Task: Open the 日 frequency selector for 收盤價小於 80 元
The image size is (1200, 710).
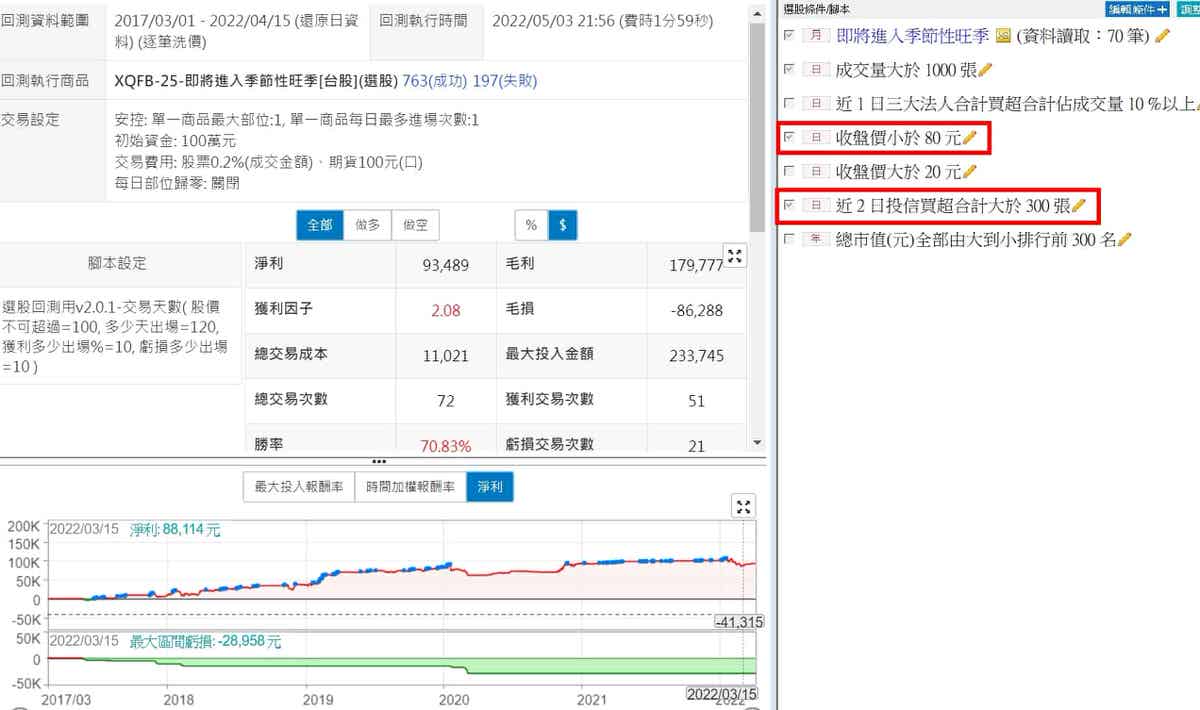Action: point(816,137)
